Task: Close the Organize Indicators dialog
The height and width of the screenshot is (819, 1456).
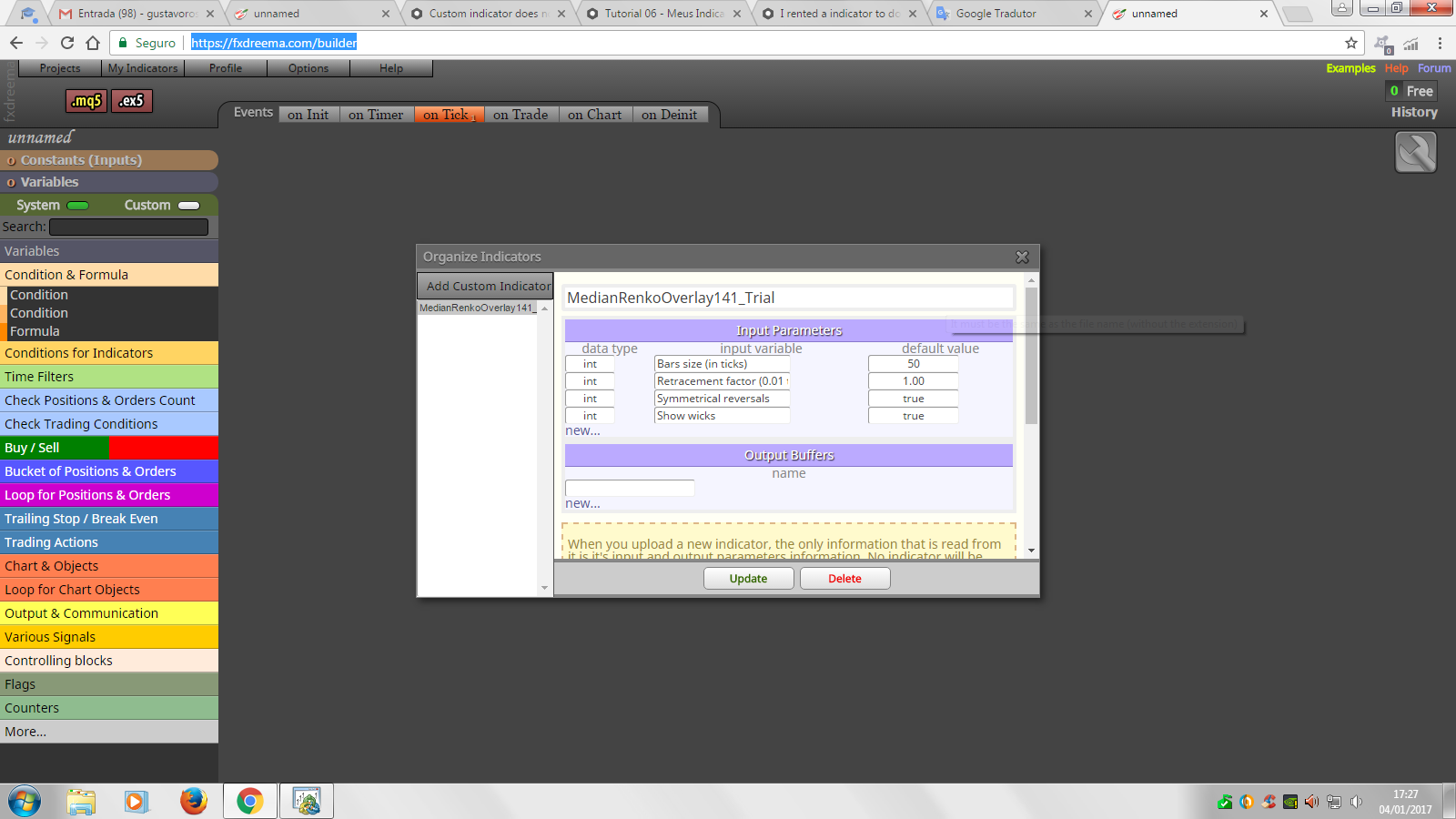Action: [1022, 258]
